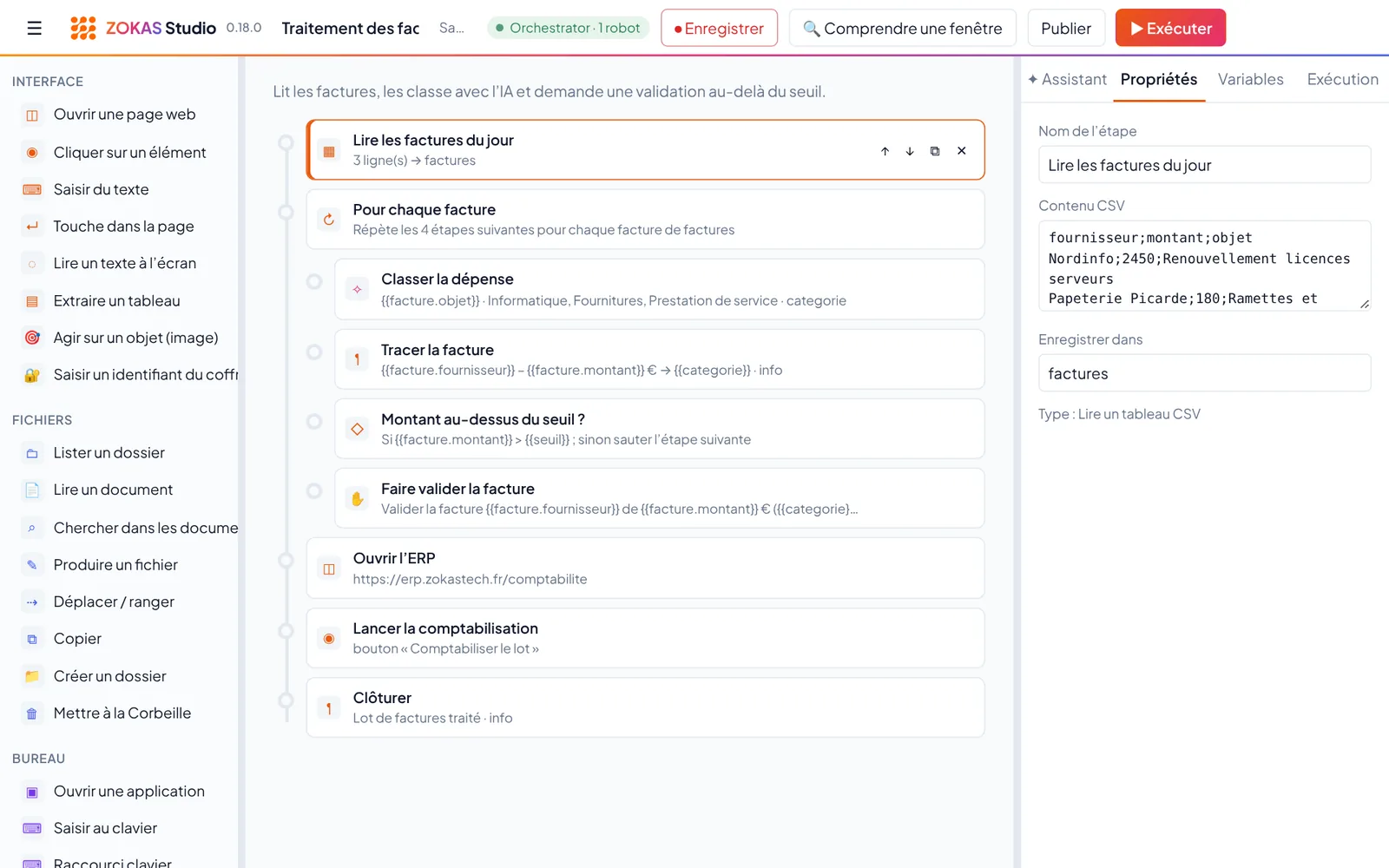1389x868 pixels.
Task: Click Comprendre une fenêtre button
Action: tap(903, 28)
